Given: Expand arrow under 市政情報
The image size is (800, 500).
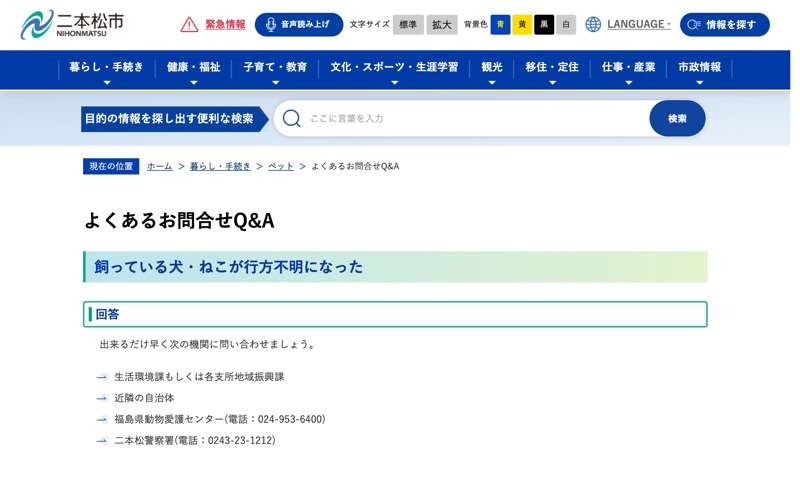Looking at the screenshot, I should pos(699,83).
